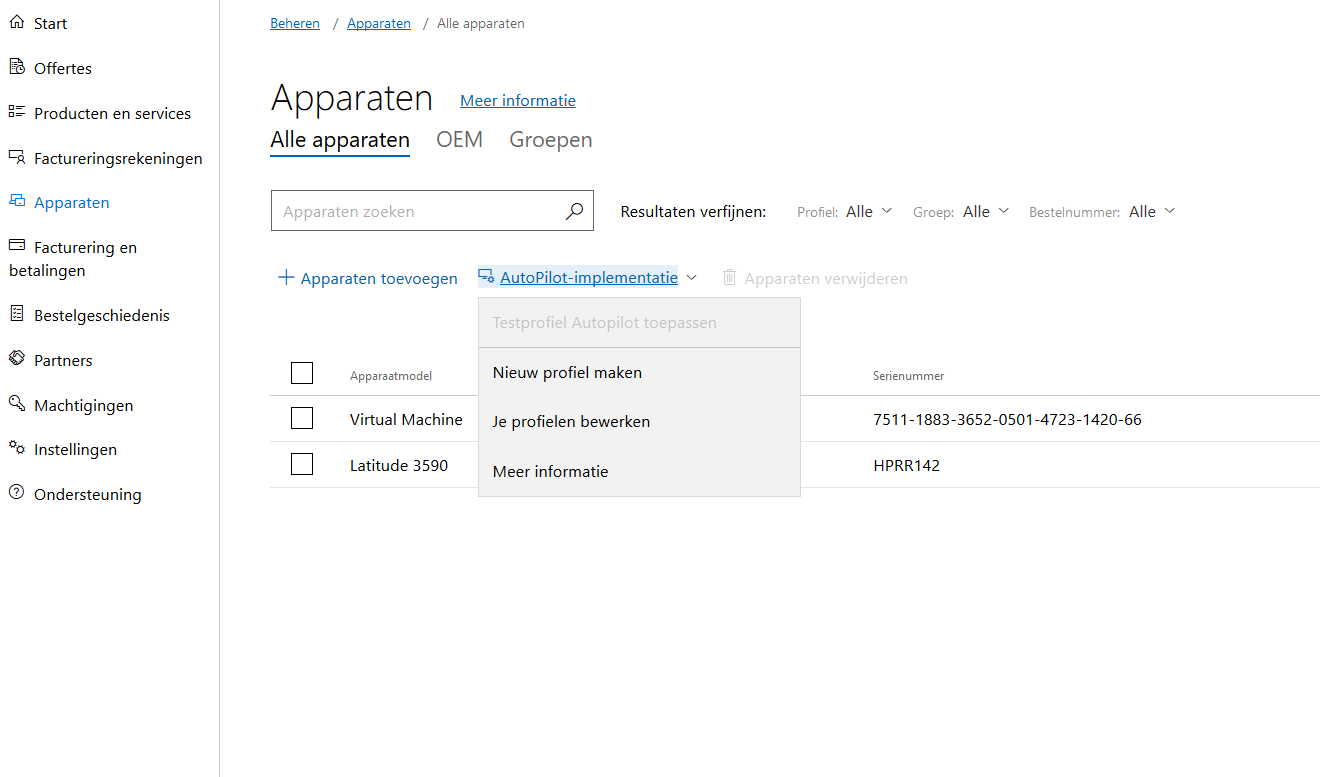Click the Apparaten devices icon in sidebar
The height and width of the screenshot is (777, 1320).
click(16, 201)
